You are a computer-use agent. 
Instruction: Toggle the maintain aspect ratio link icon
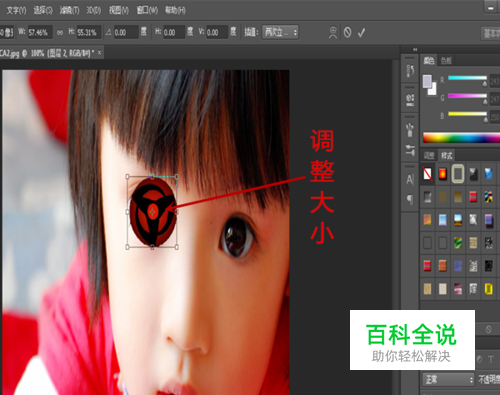(x=60, y=32)
